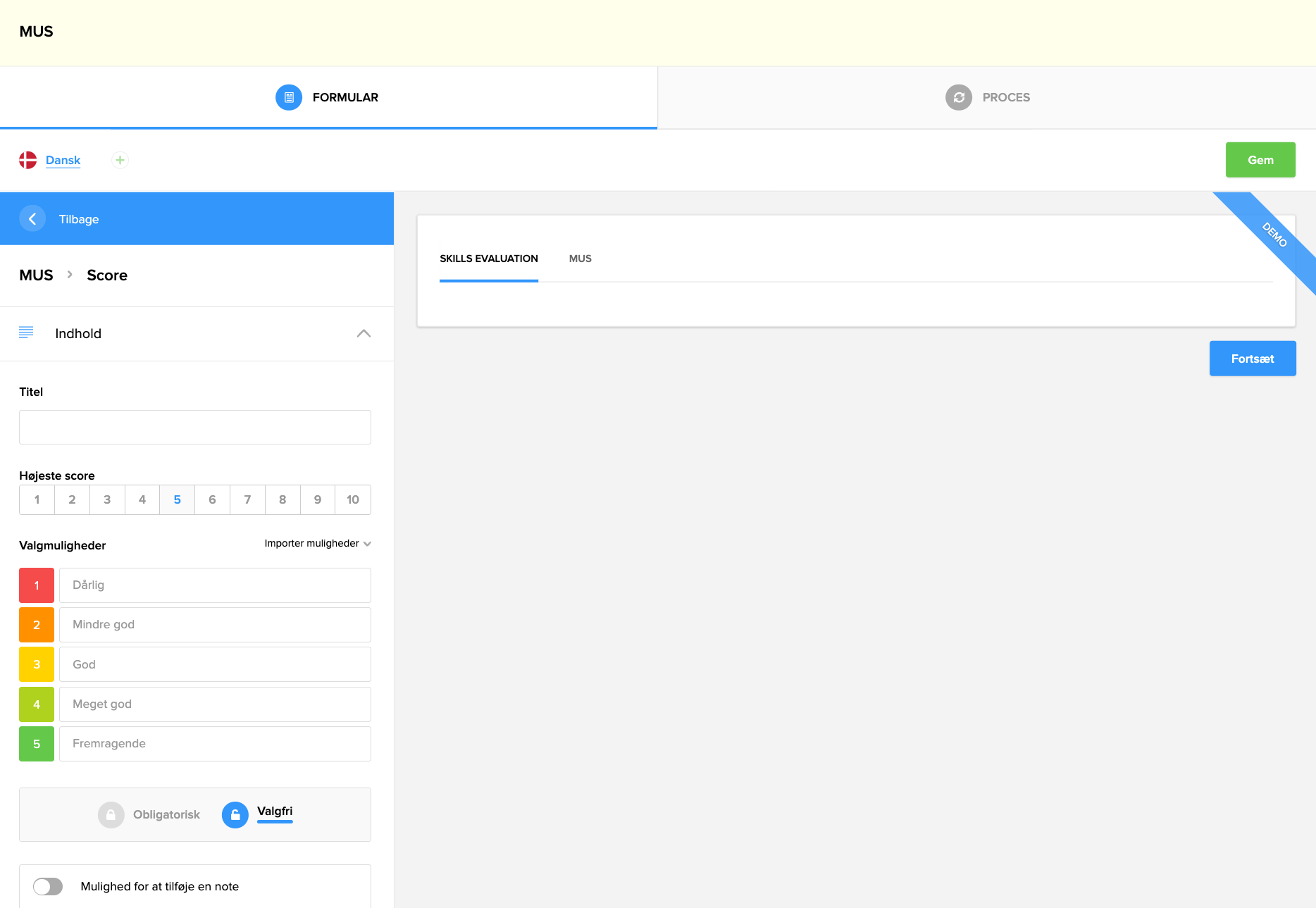
Task: Select Obligatorisk requirement option
Action: tap(166, 815)
